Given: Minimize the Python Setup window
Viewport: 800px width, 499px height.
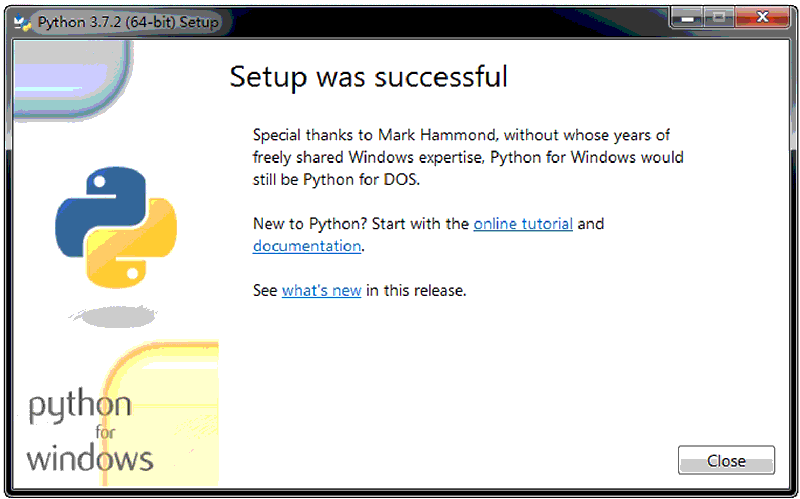Looking at the screenshot, I should (x=687, y=18).
